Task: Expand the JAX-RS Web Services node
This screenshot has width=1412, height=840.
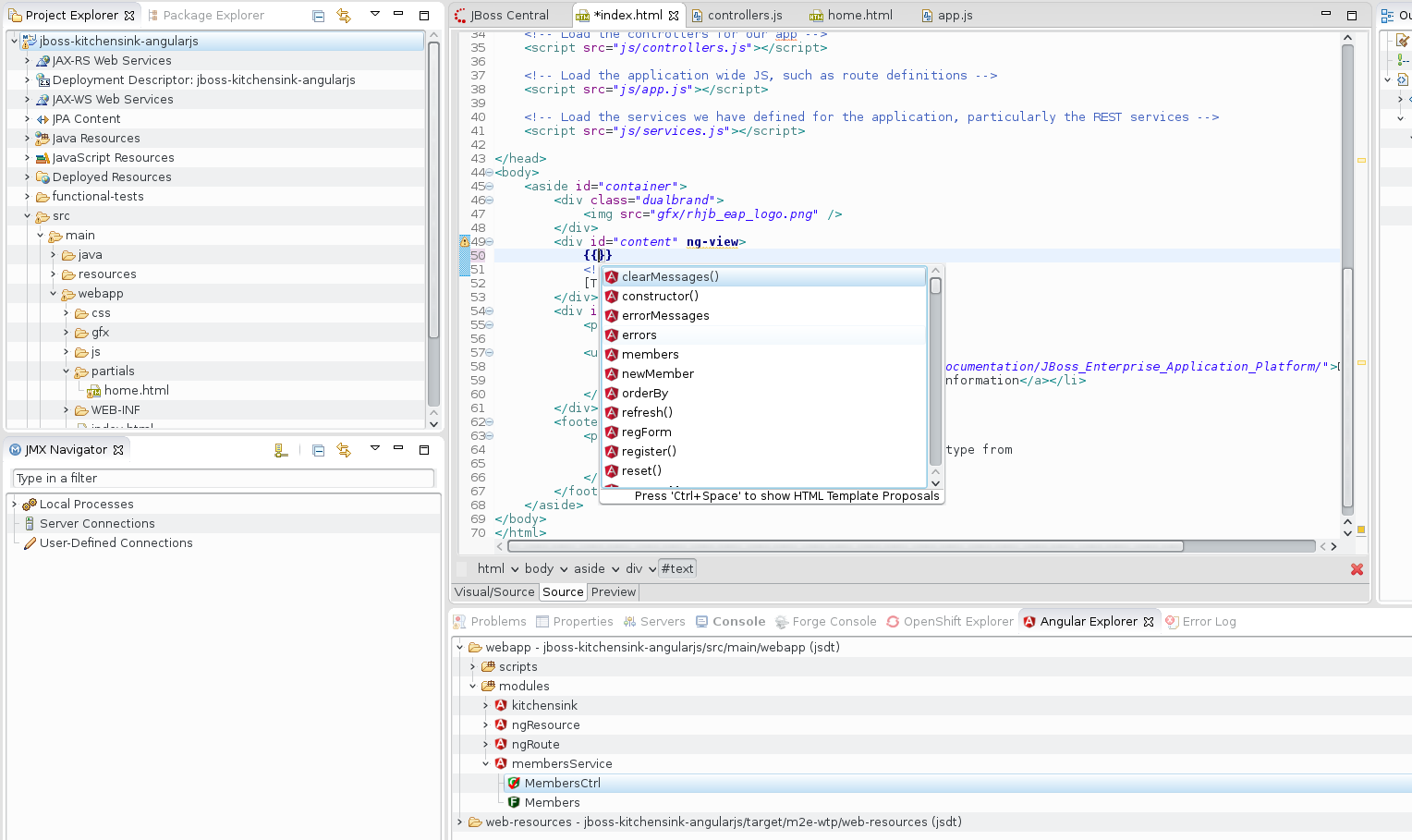Action: click(27, 61)
